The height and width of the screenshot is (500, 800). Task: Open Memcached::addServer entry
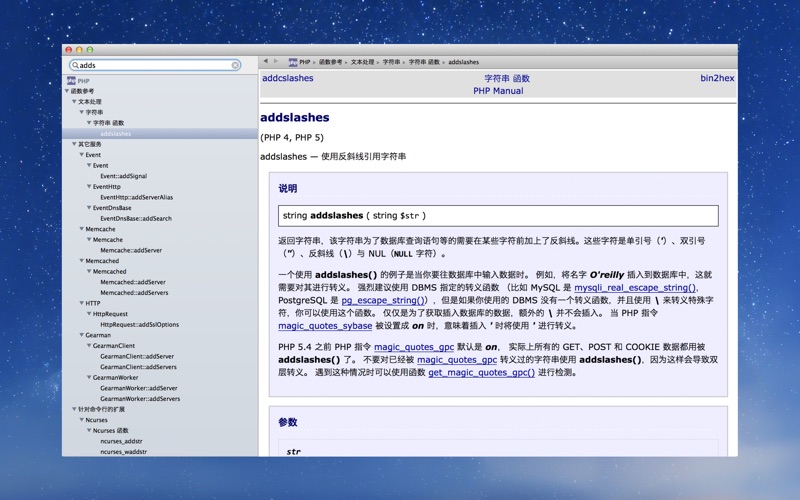133,282
